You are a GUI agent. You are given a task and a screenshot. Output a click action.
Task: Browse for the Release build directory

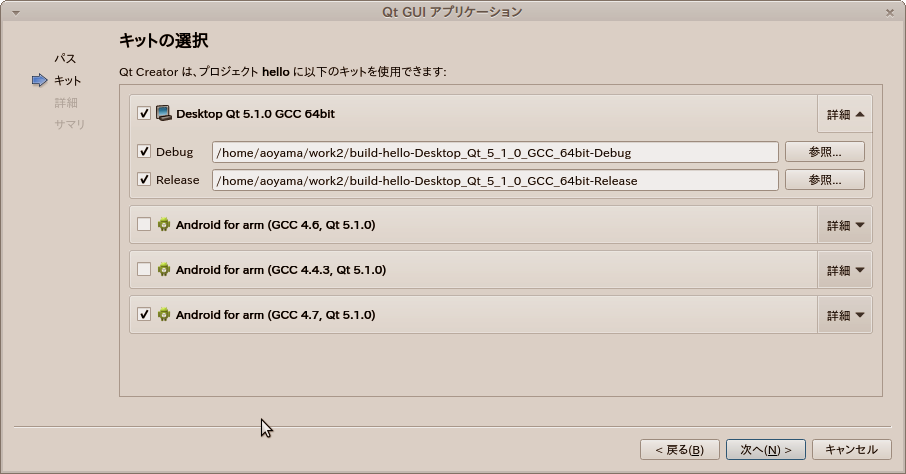click(825, 179)
